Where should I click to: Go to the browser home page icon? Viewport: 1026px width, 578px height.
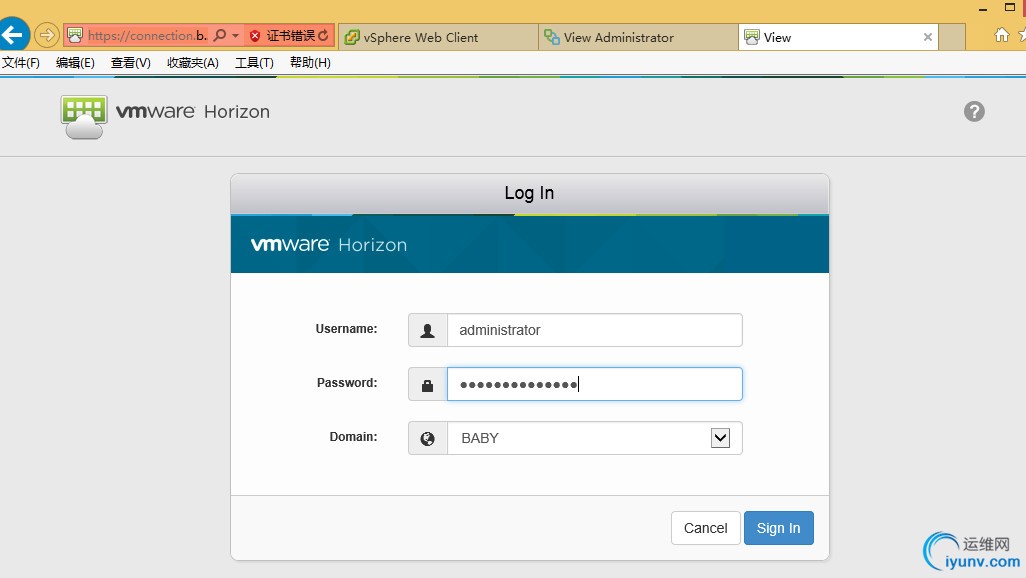click(1001, 35)
